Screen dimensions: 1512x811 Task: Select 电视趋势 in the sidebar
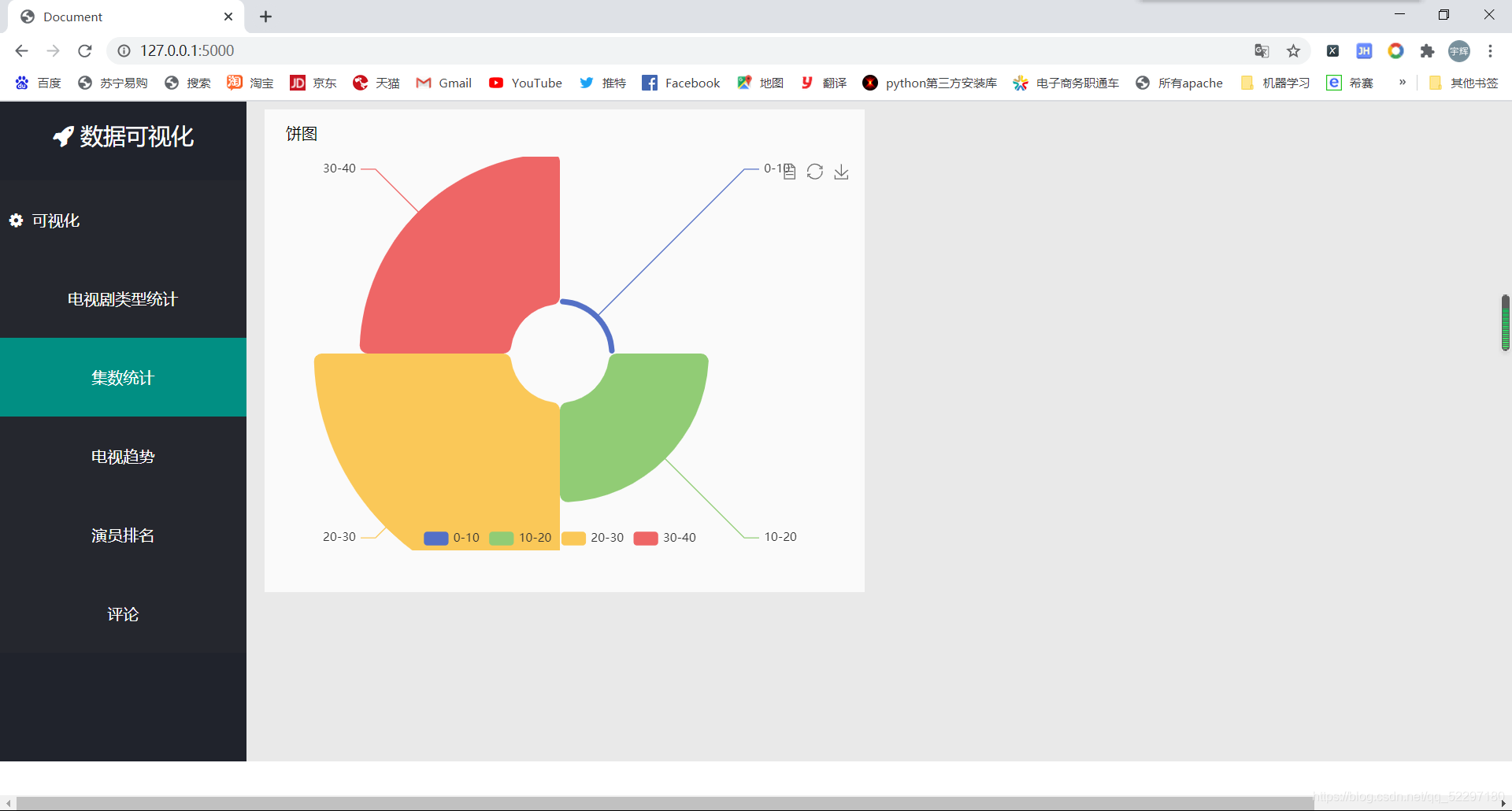click(123, 457)
